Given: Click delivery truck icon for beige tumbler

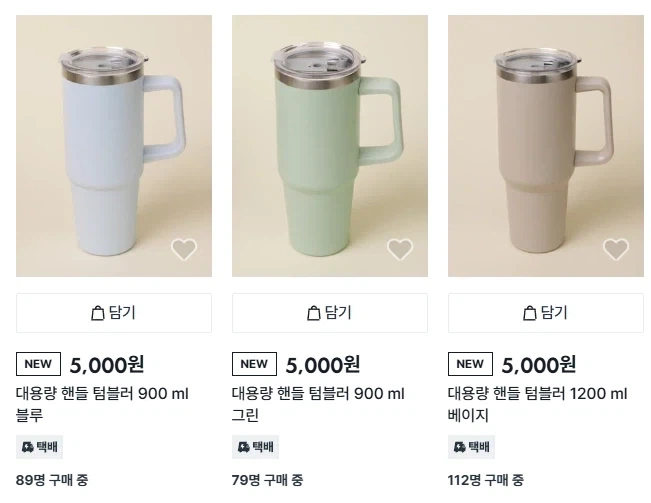Looking at the screenshot, I should [x=459, y=447].
